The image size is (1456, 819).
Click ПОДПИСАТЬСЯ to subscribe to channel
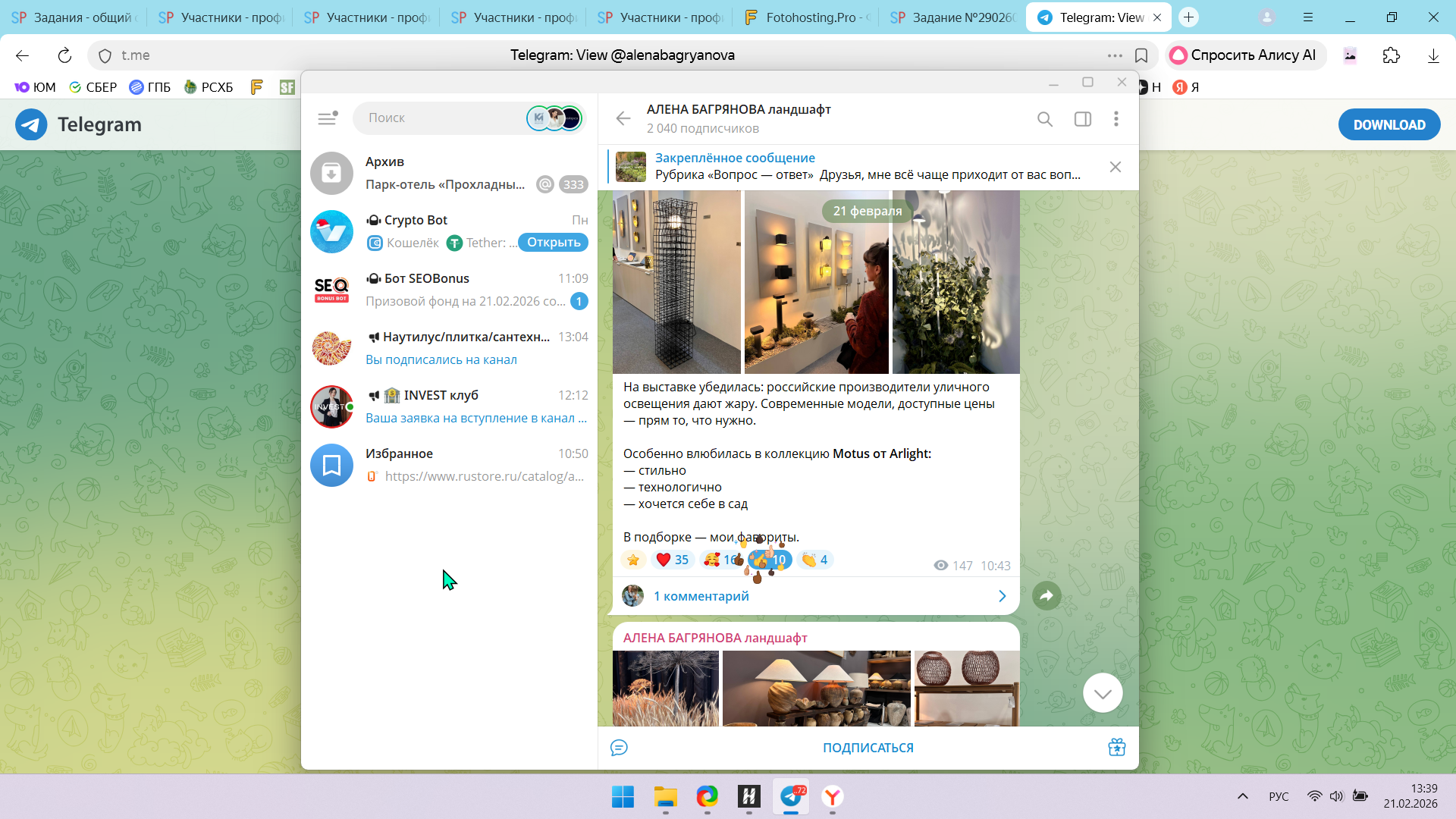point(868,748)
